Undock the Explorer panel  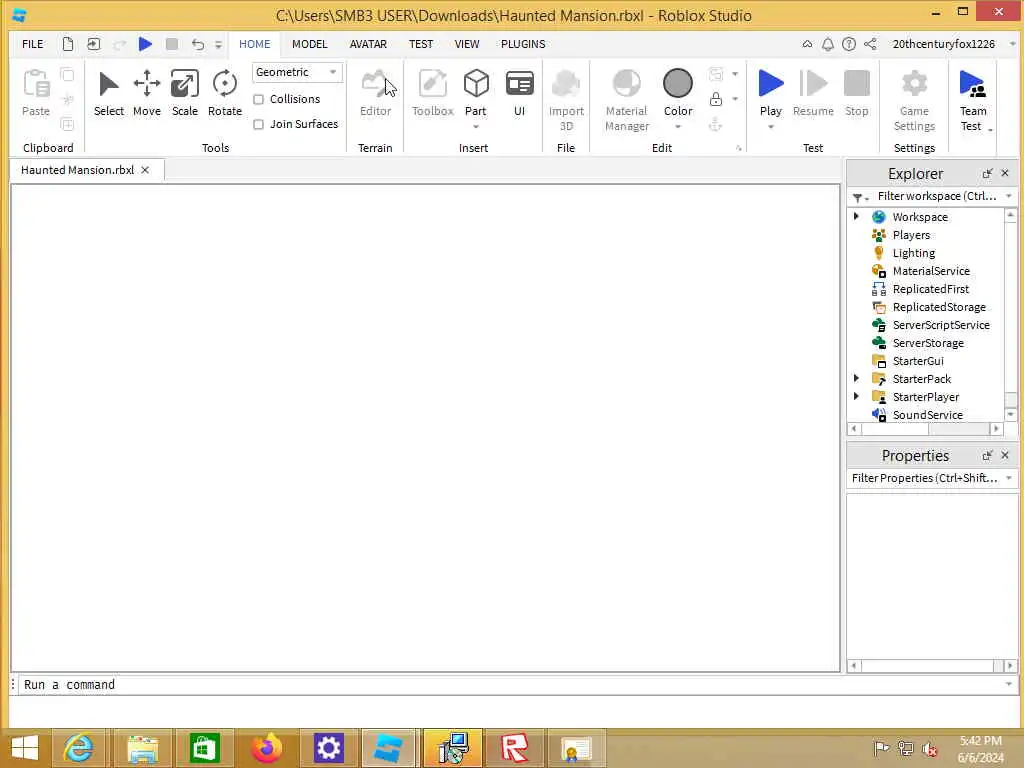point(987,173)
